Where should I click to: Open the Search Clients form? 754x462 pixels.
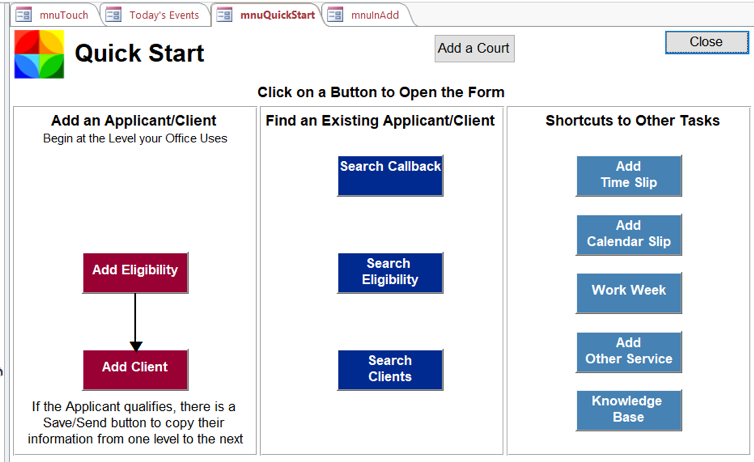click(x=390, y=369)
